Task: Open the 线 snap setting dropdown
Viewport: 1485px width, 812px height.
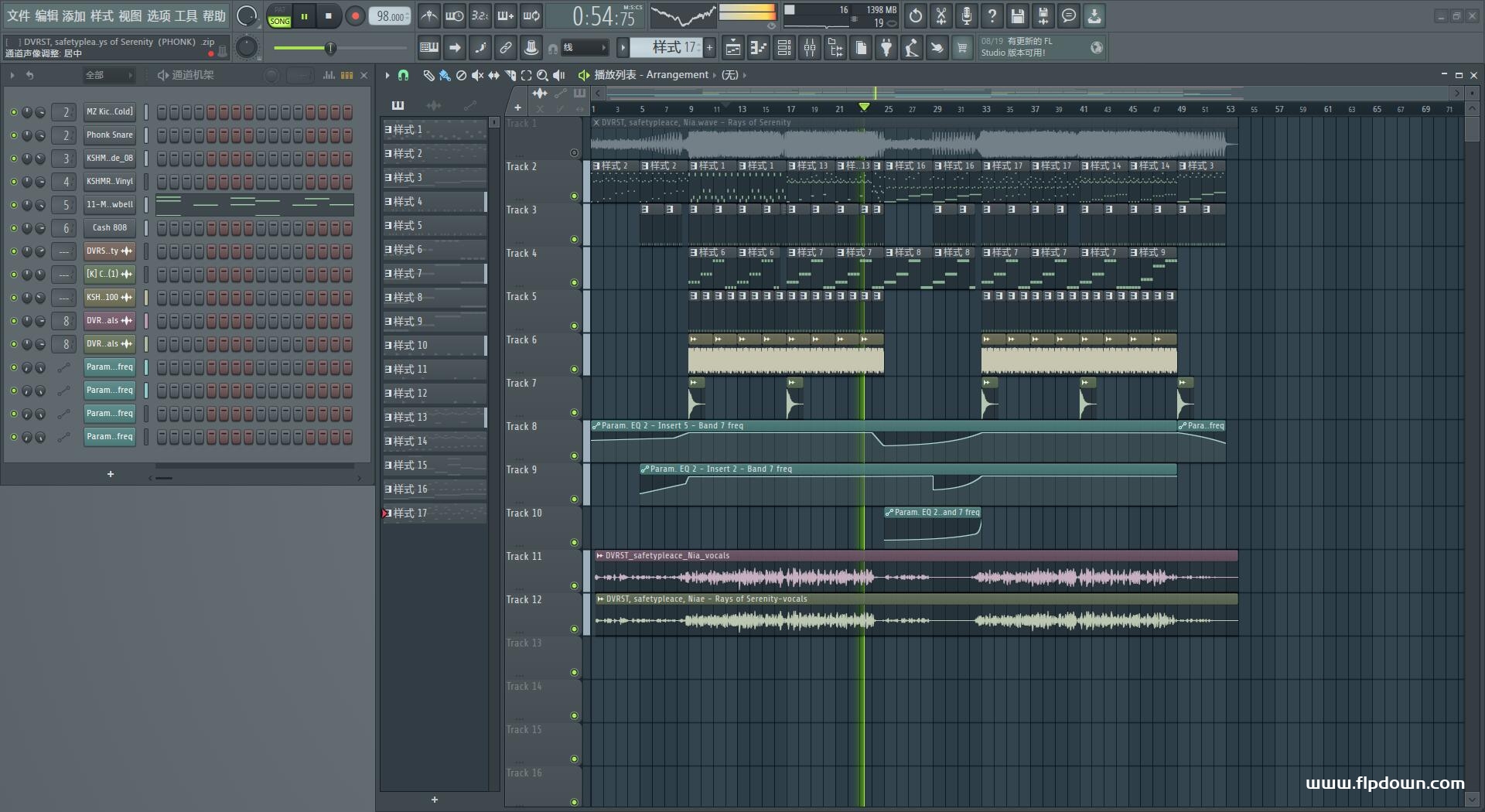Action: click(584, 48)
